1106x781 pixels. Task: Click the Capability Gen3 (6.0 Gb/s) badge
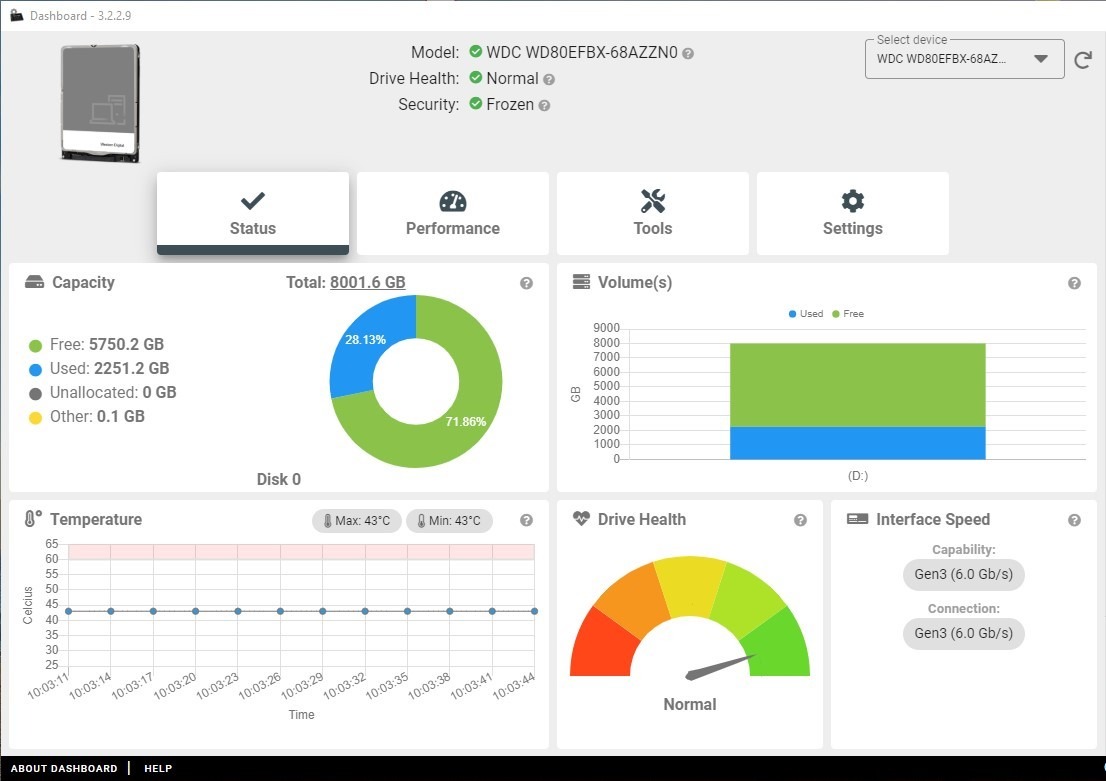[964, 574]
